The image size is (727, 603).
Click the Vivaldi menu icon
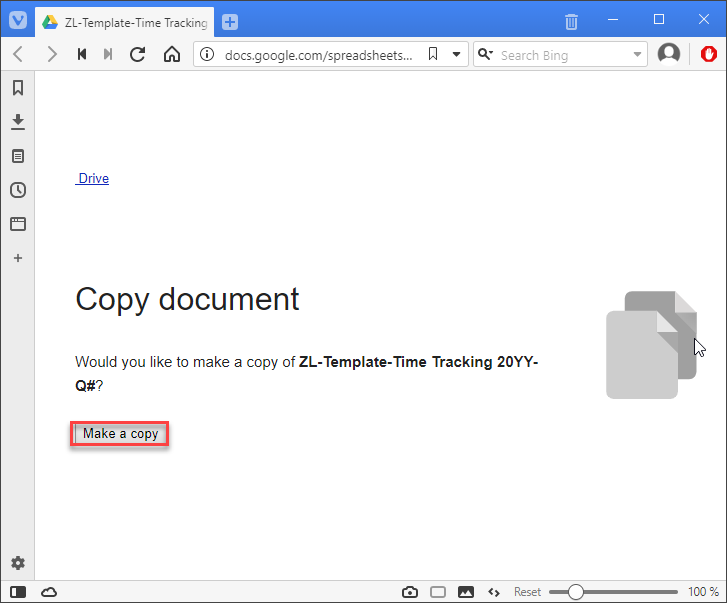point(17,20)
